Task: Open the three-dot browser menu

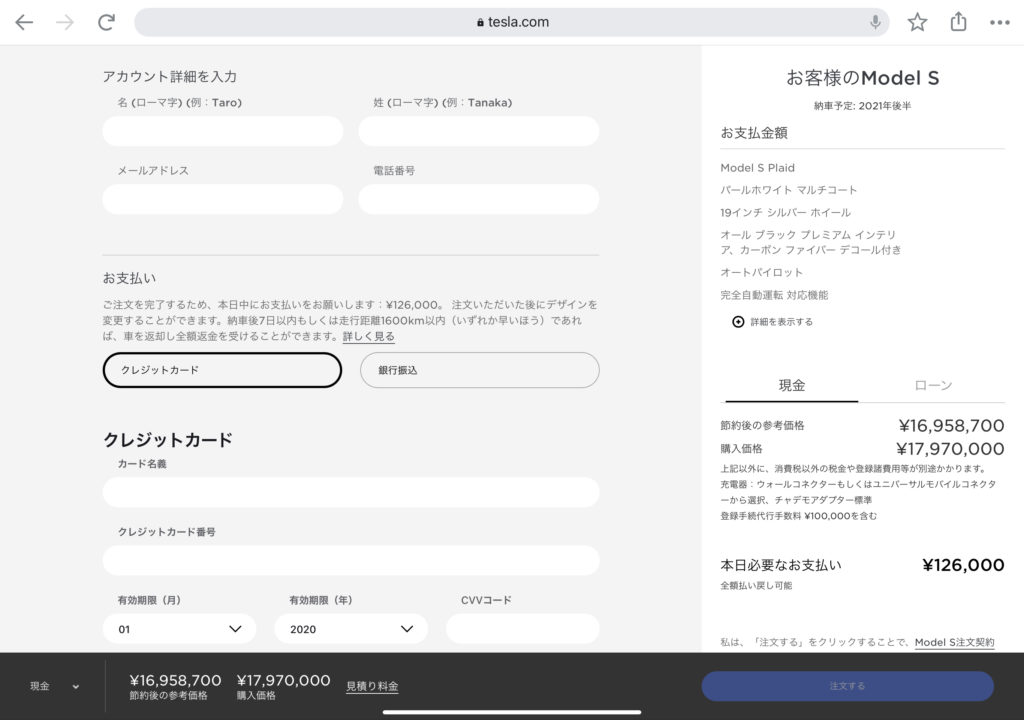Action: pos(999,22)
